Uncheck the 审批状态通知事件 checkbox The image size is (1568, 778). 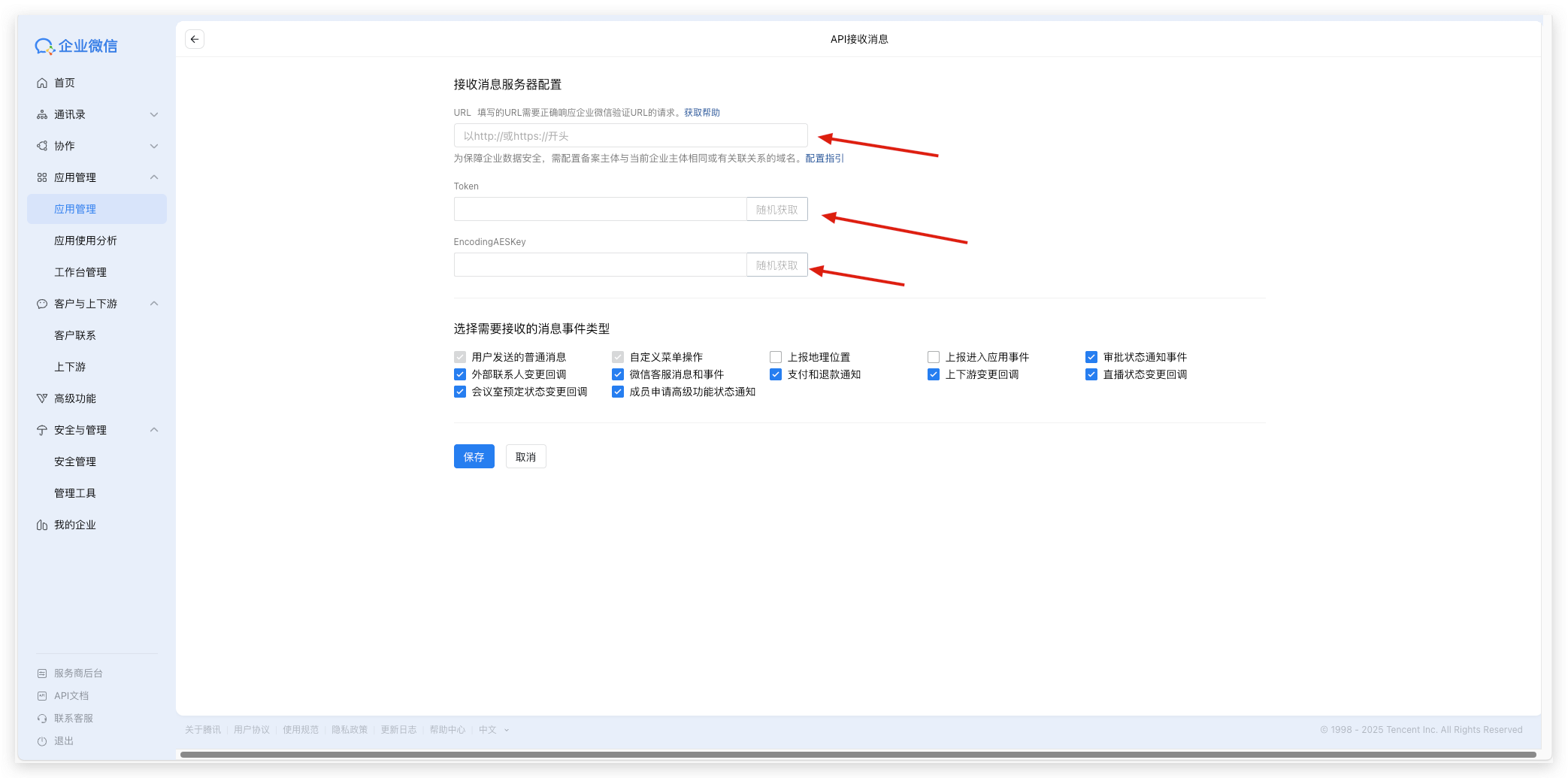1091,357
